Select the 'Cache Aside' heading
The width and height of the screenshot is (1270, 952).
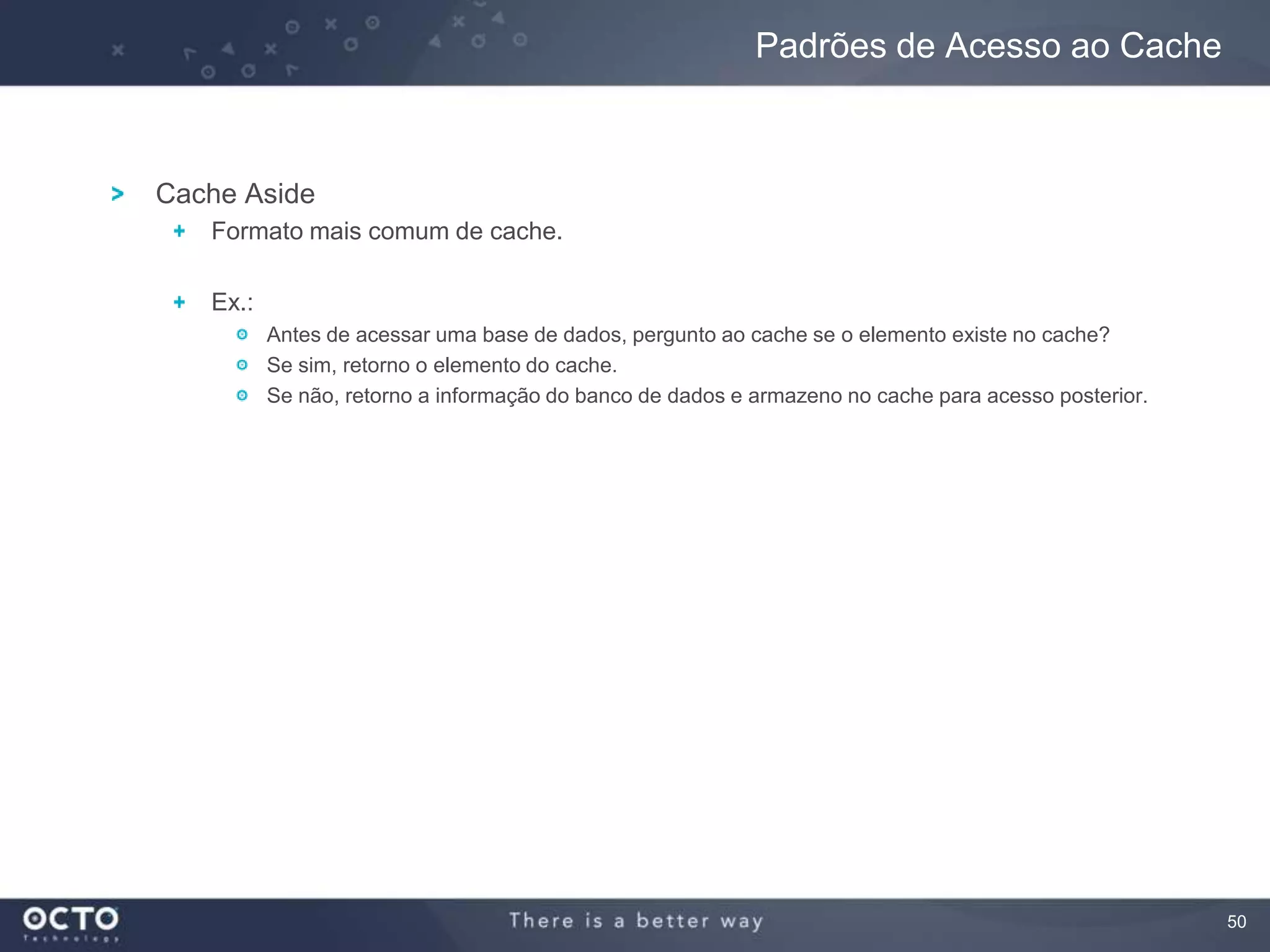click(235, 193)
